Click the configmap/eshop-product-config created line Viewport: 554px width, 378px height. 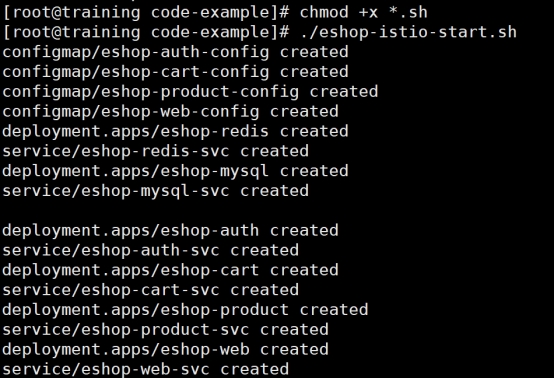click(190, 92)
